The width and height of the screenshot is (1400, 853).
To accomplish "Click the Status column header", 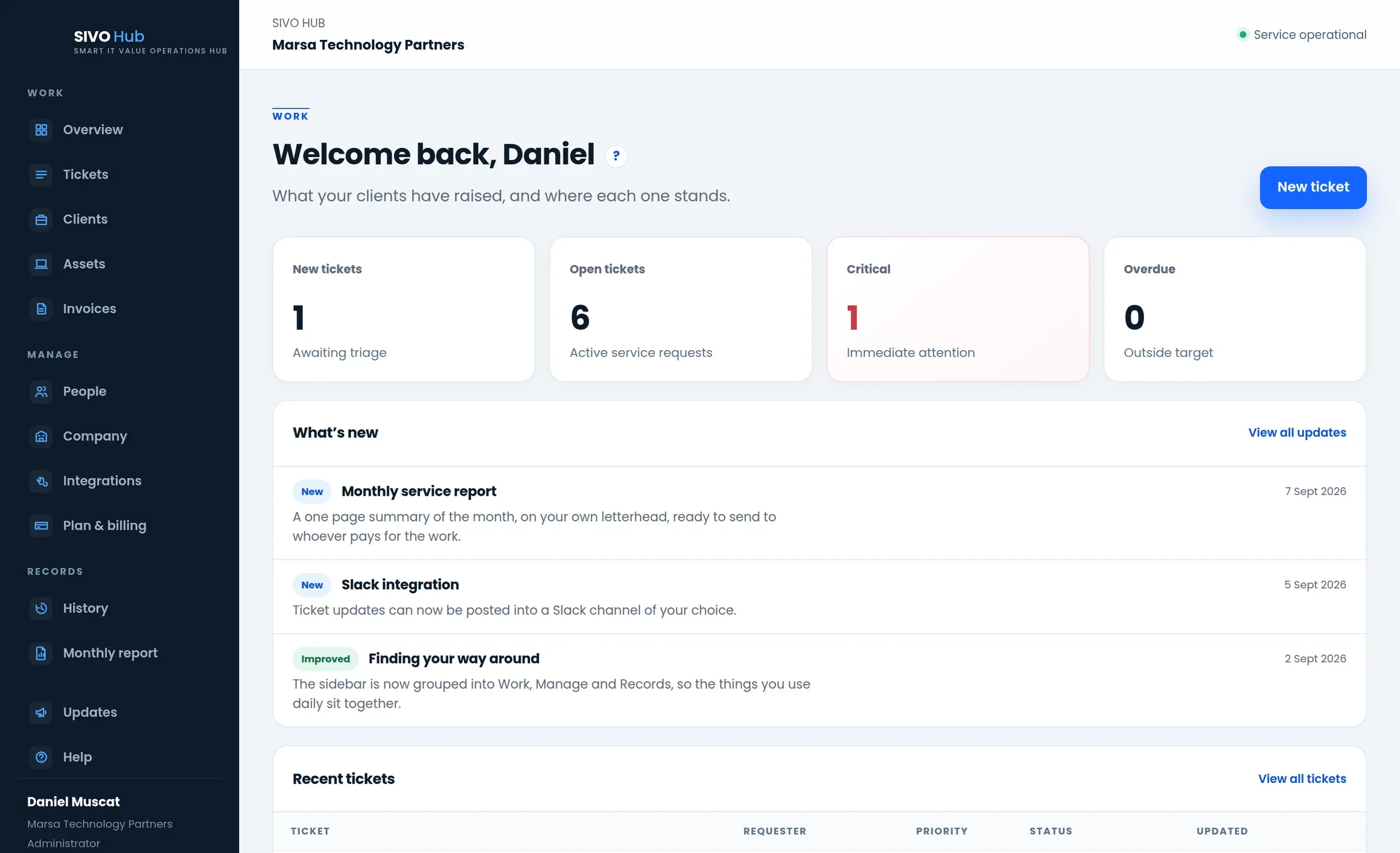I will (1051, 831).
